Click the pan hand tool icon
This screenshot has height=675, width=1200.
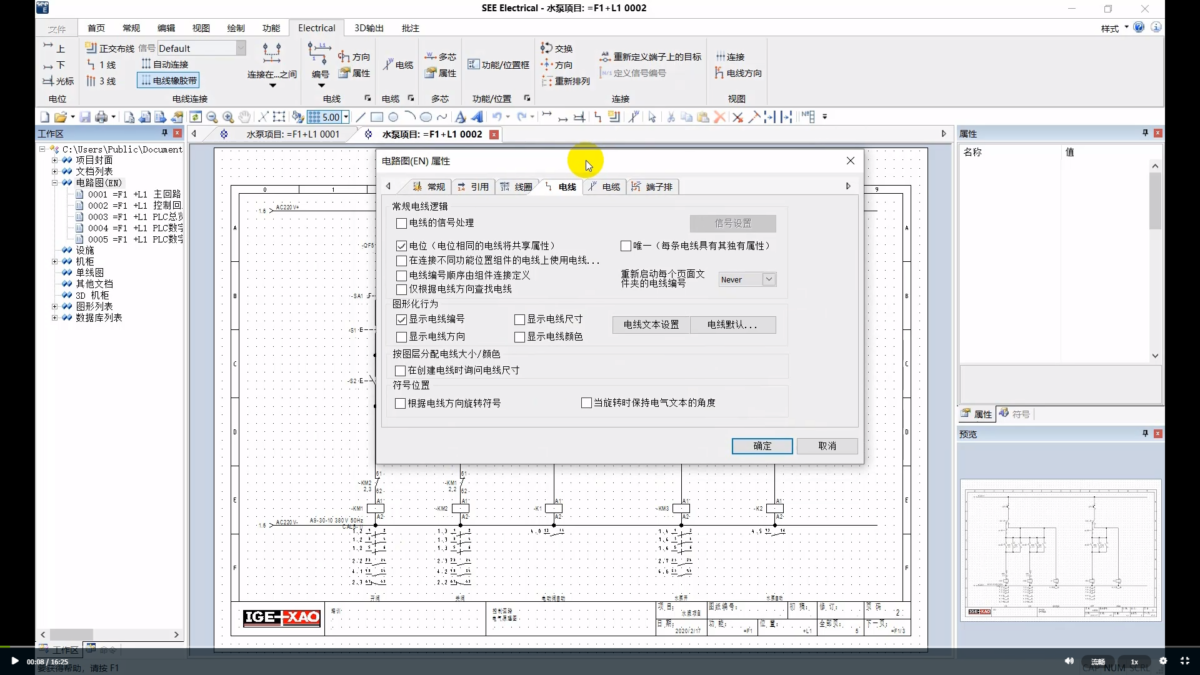coord(246,117)
